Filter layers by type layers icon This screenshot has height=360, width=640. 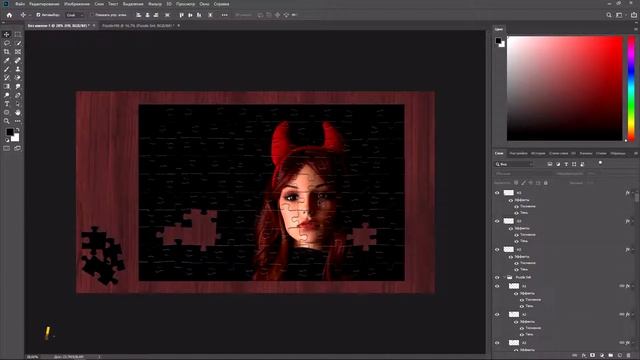click(x=566, y=164)
